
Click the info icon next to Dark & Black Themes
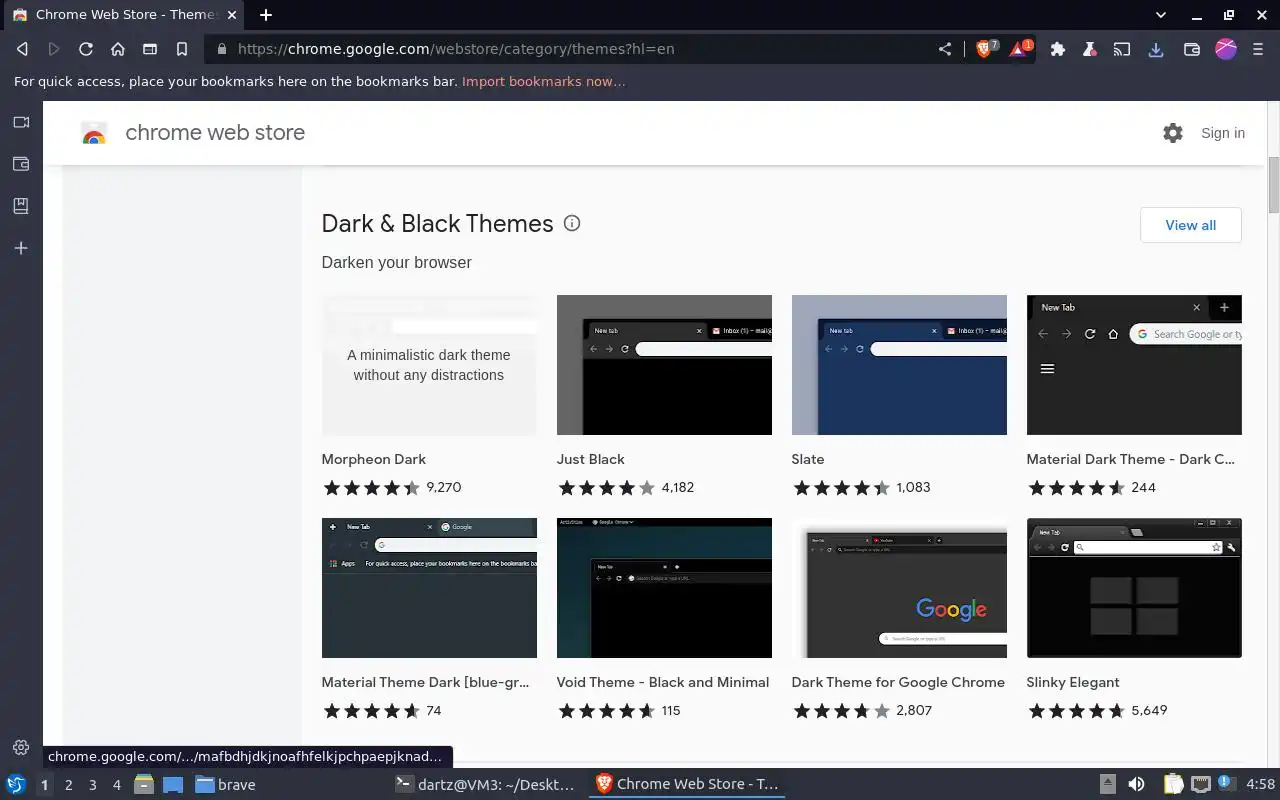coord(572,223)
